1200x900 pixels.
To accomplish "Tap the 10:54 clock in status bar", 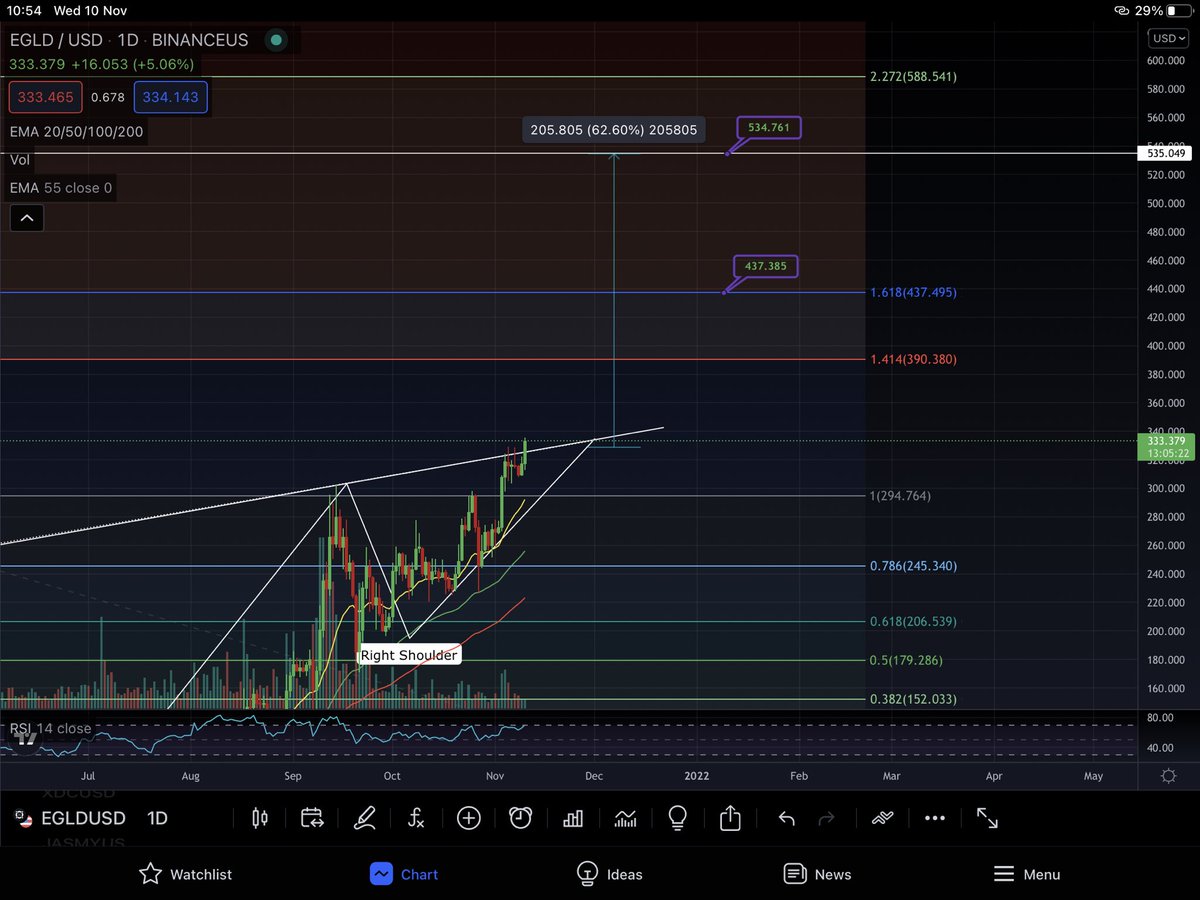I will click(24, 10).
